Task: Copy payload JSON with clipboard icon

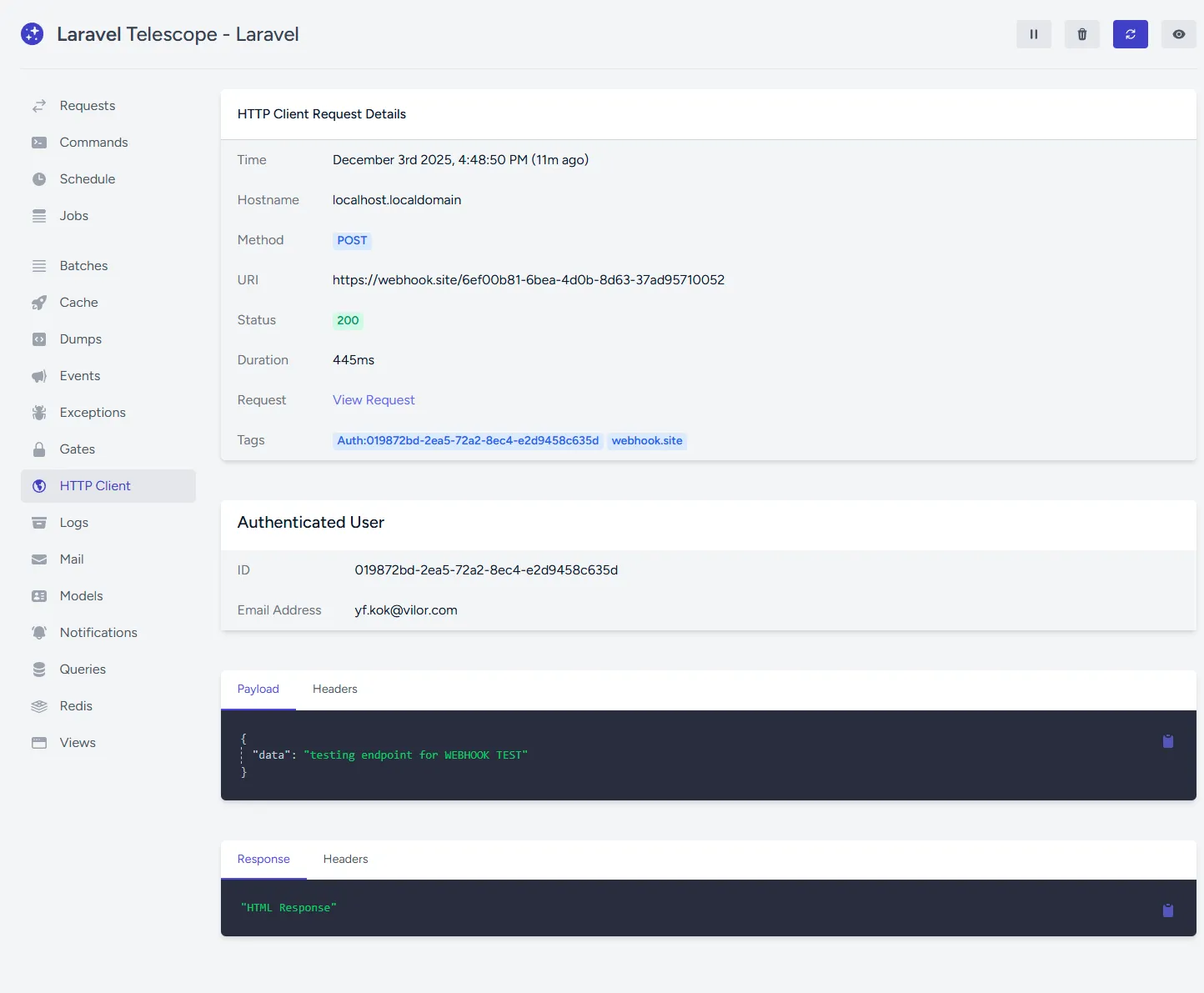Action: coord(1168,741)
